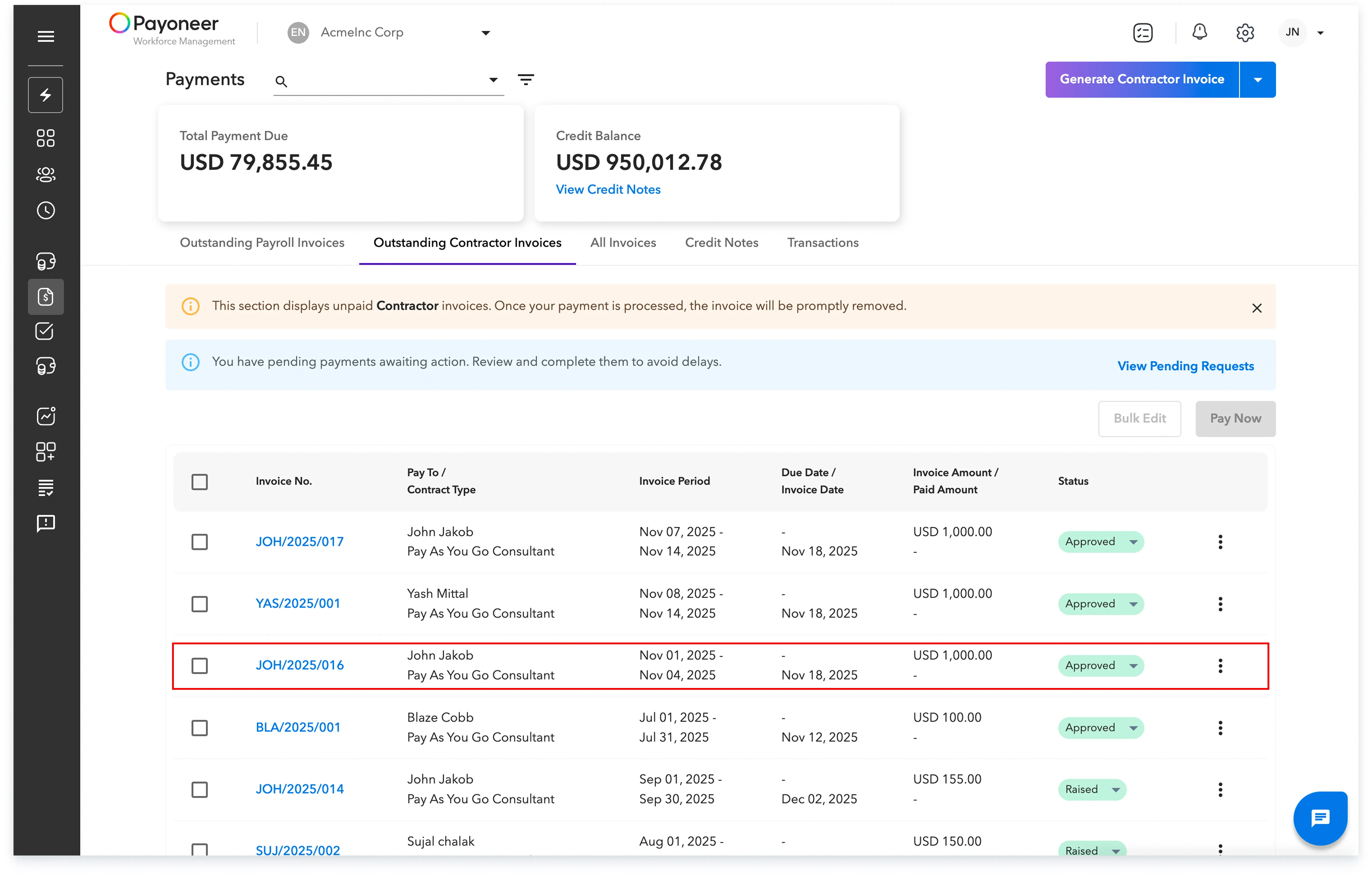Viewport: 1372px width, 878px height.
Task: Open the team members icon in sidebar
Action: click(46, 174)
